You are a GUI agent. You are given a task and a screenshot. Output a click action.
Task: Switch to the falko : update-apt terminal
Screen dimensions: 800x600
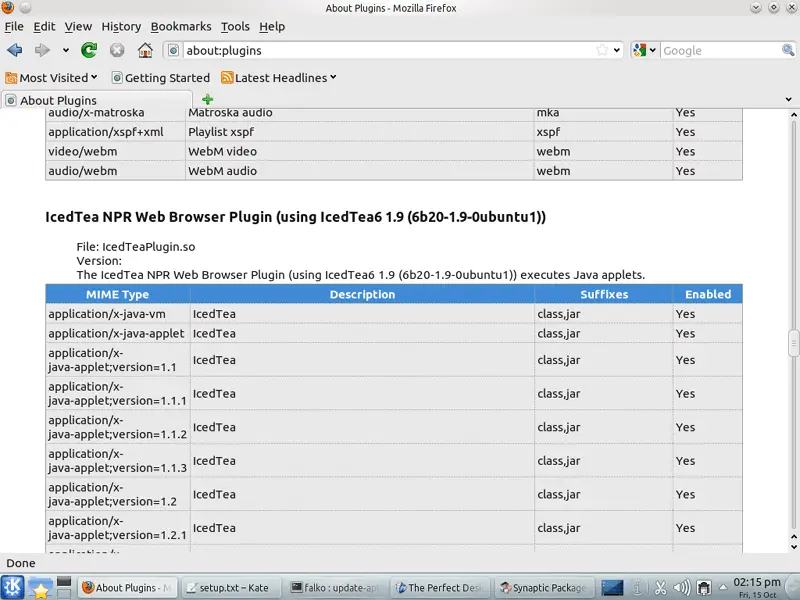pos(336,588)
